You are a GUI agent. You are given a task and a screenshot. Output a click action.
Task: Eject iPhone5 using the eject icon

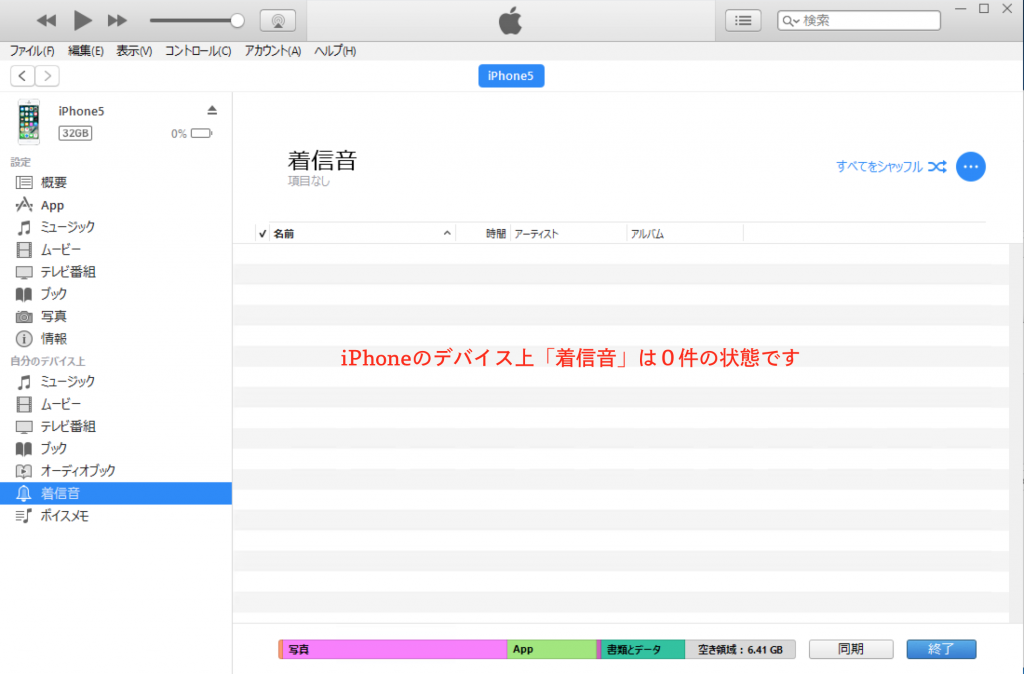pos(212,110)
